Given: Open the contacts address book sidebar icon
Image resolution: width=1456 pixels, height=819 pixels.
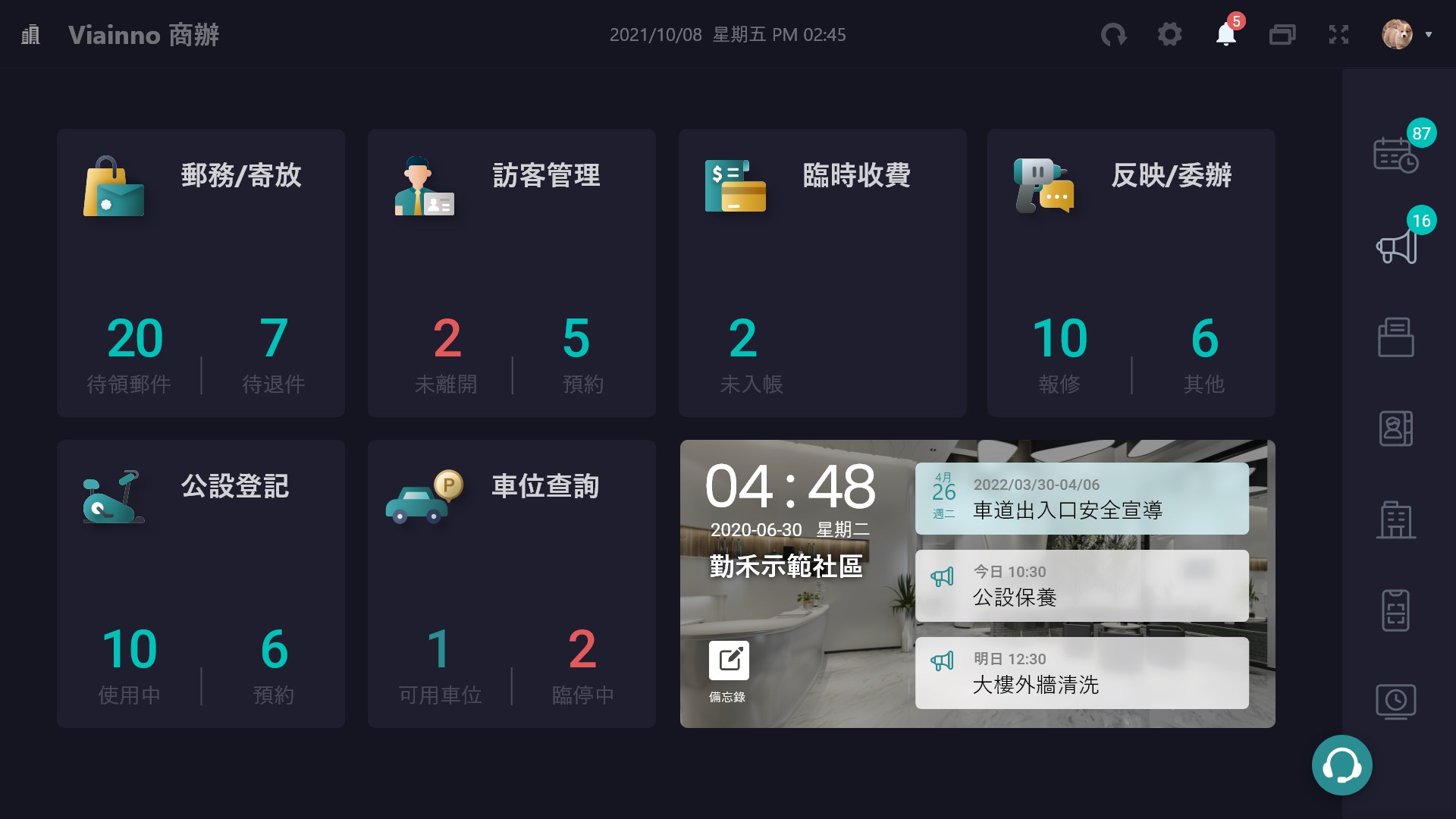Looking at the screenshot, I should (x=1395, y=428).
